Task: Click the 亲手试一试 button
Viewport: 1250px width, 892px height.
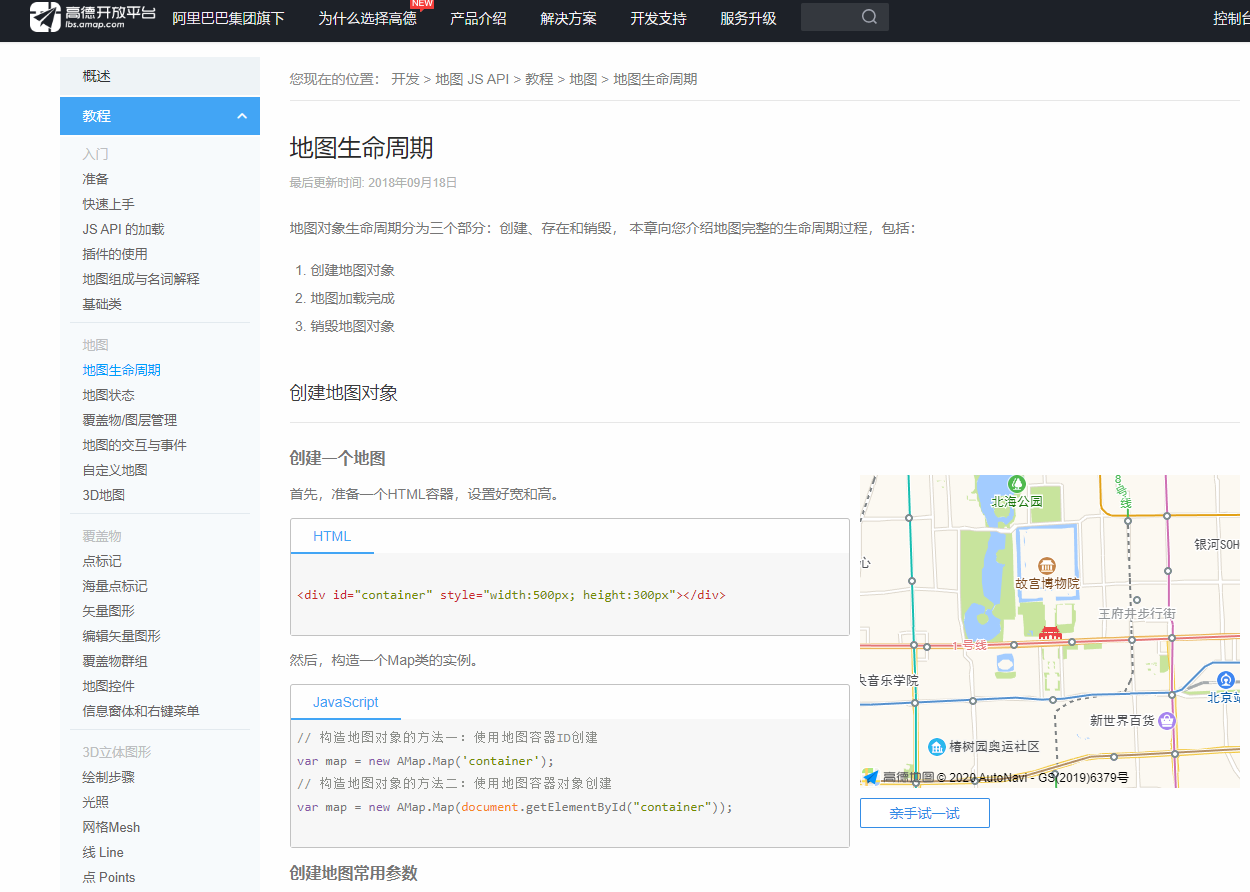Action: tap(924, 813)
